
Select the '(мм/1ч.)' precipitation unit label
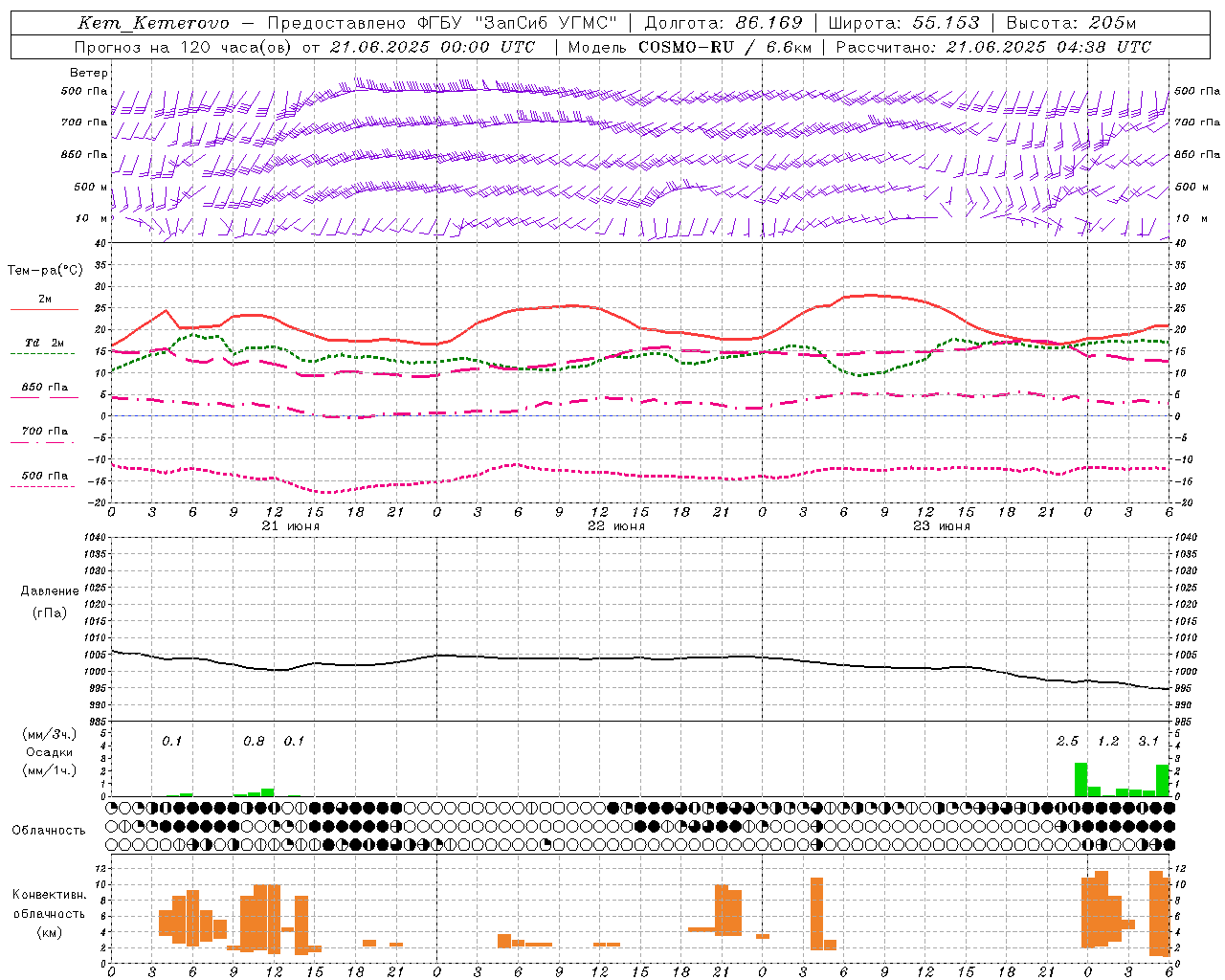tap(50, 770)
